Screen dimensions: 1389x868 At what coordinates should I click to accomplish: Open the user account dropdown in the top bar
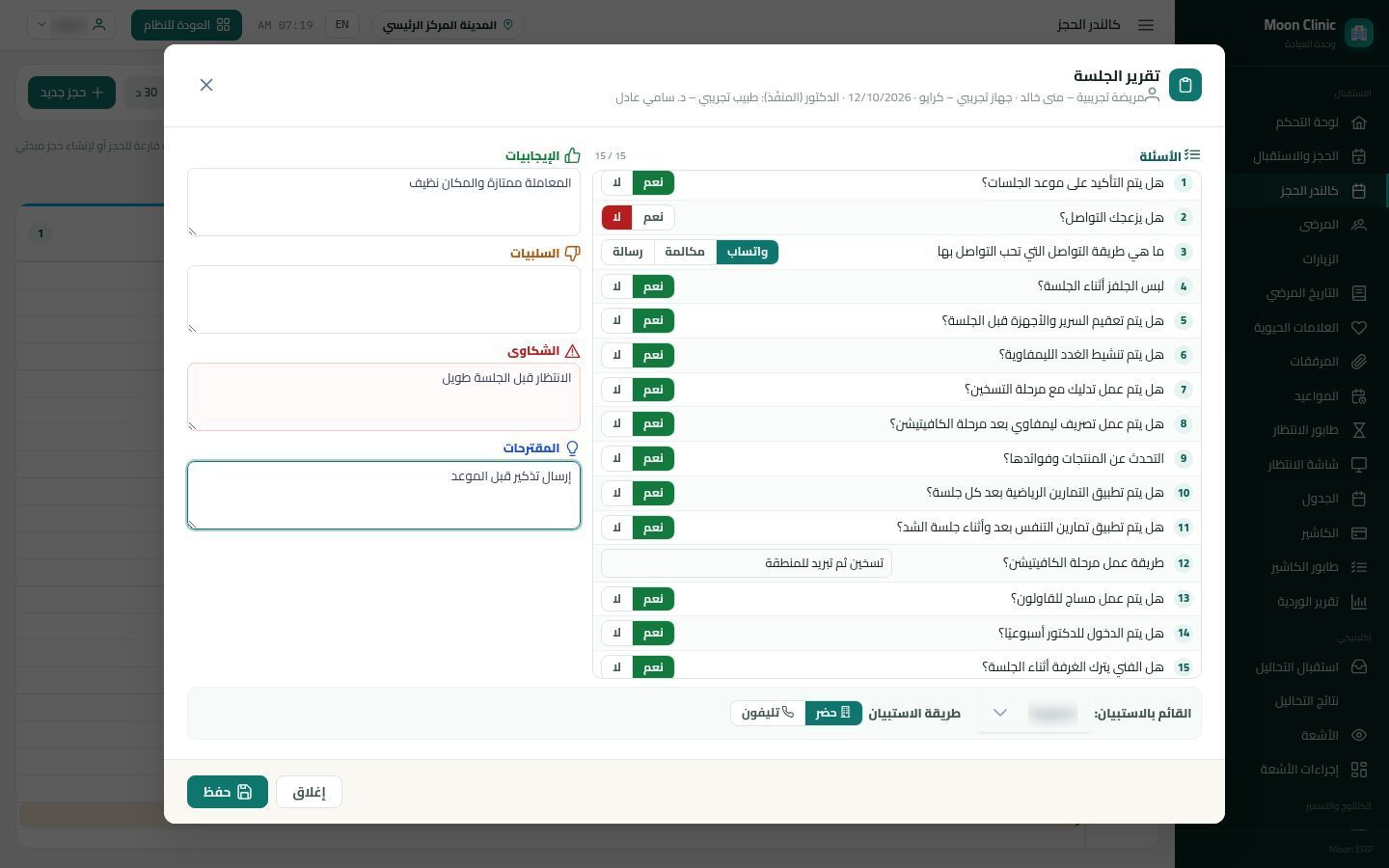[71, 25]
